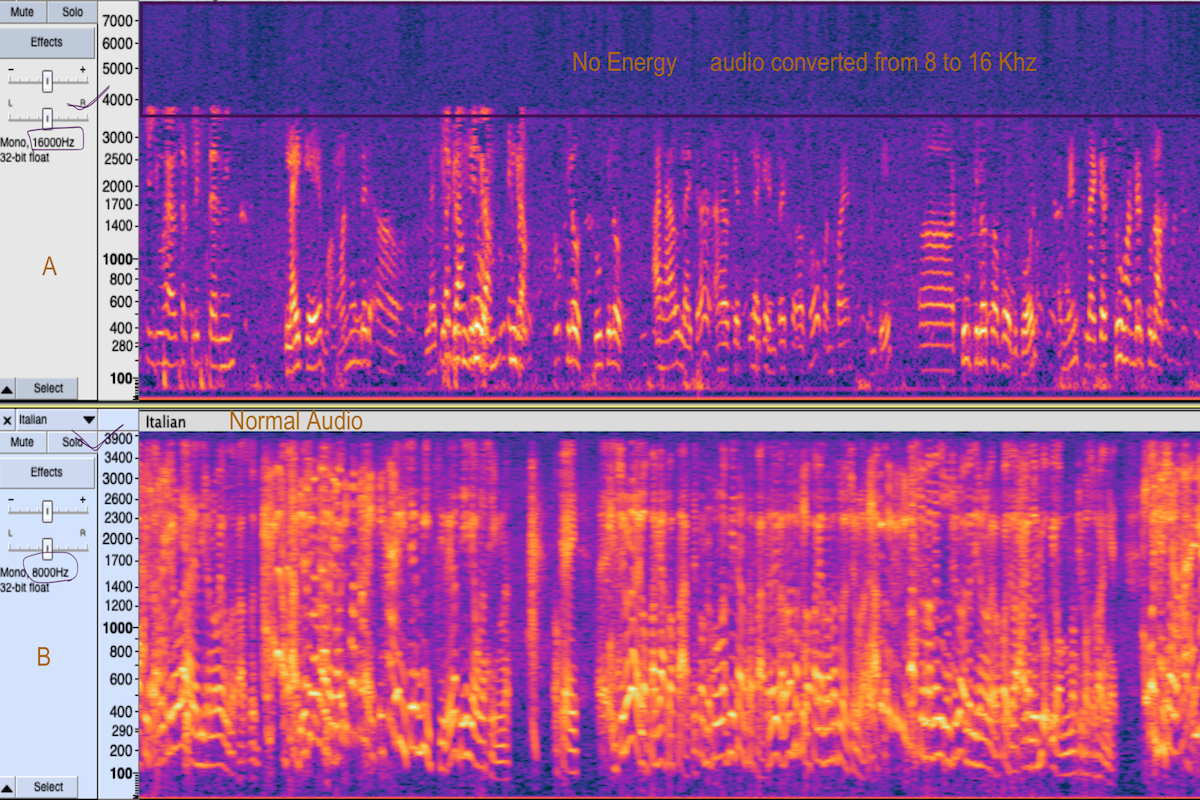Solo the 16000Hz track A

coord(72,12)
